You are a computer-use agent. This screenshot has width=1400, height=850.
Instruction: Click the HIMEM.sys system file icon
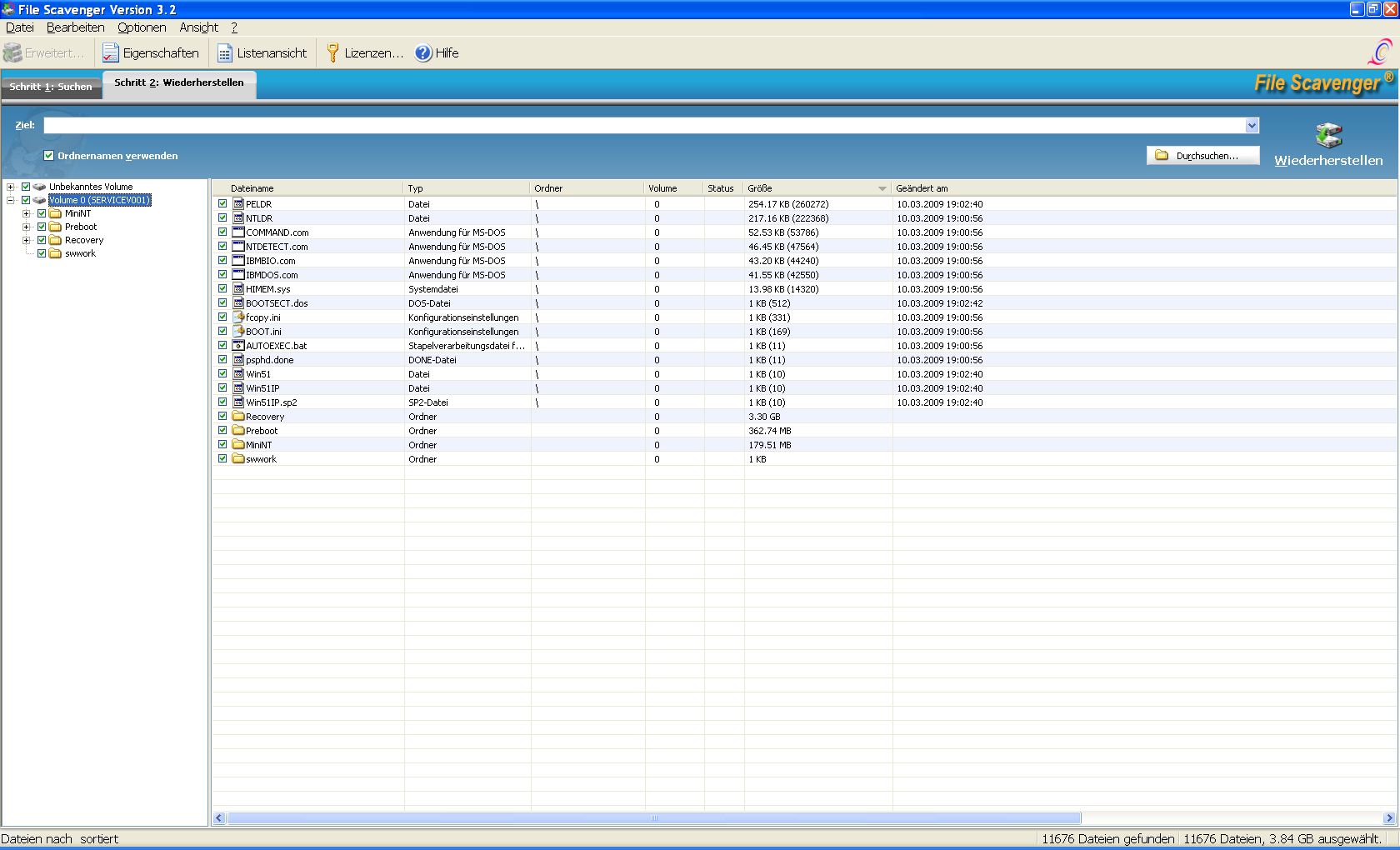[238, 289]
